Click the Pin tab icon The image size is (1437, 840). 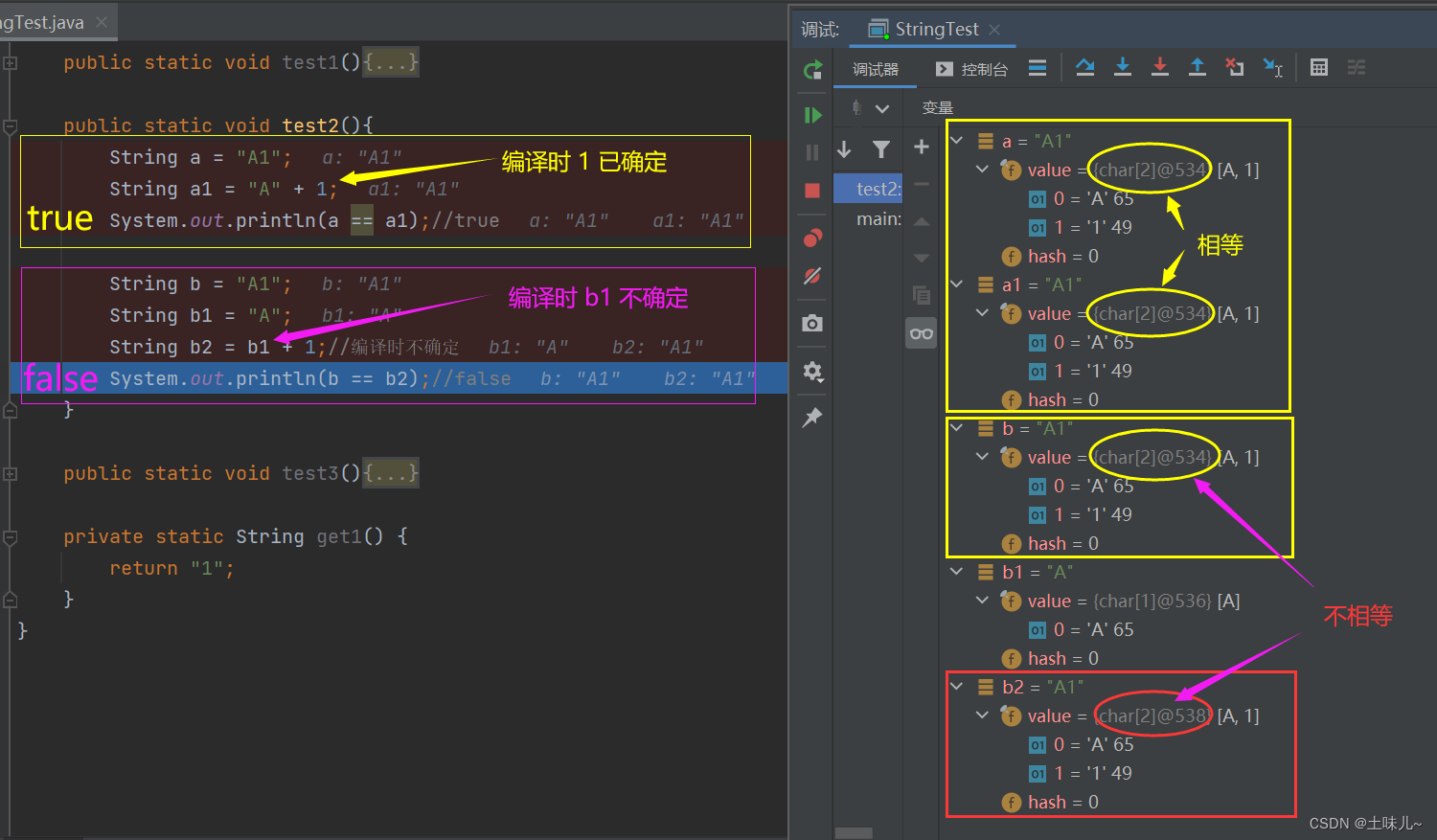click(x=812, y=417)
